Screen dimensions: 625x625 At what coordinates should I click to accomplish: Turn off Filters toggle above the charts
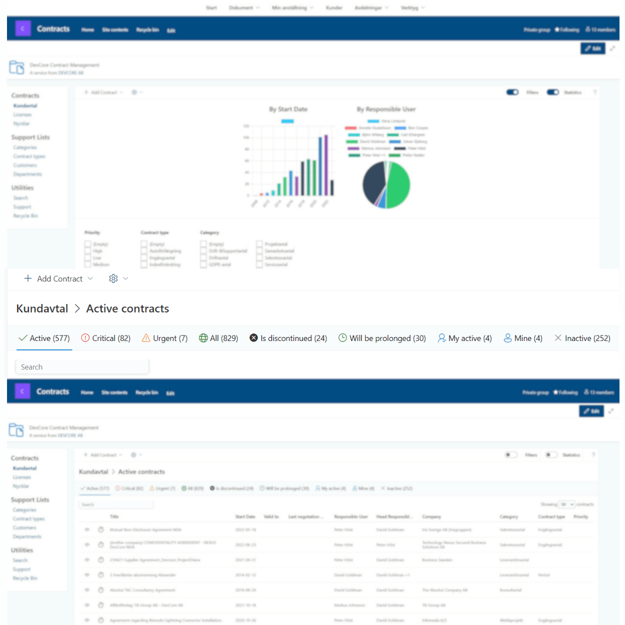pyautogui.click(x=512, y=92)
